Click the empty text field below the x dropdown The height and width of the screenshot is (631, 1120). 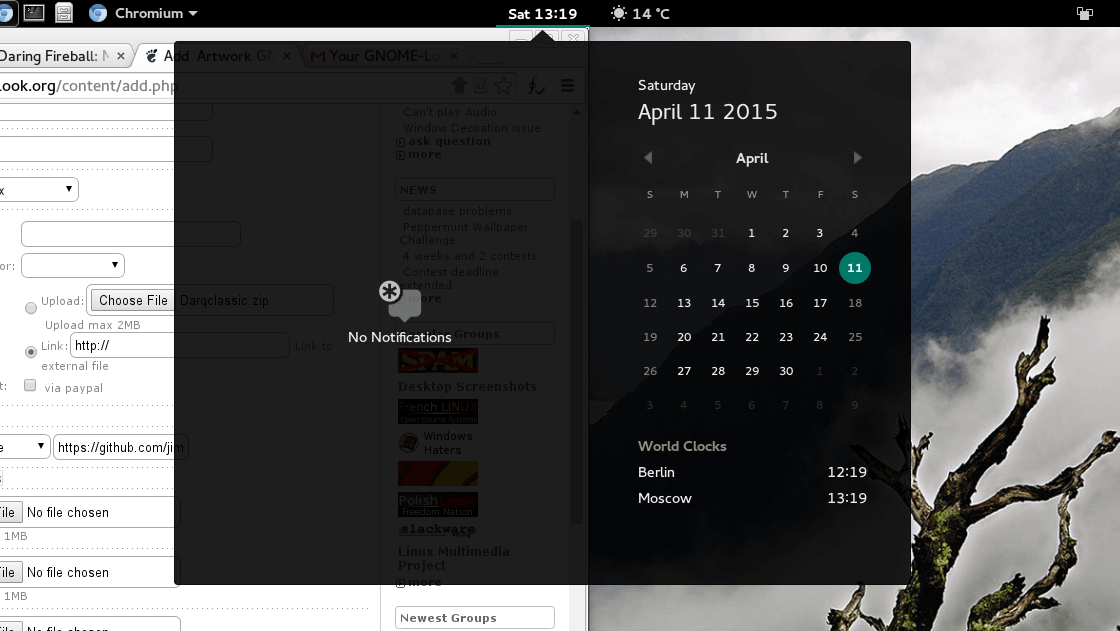pyautogui.click(x=131, y=234)
